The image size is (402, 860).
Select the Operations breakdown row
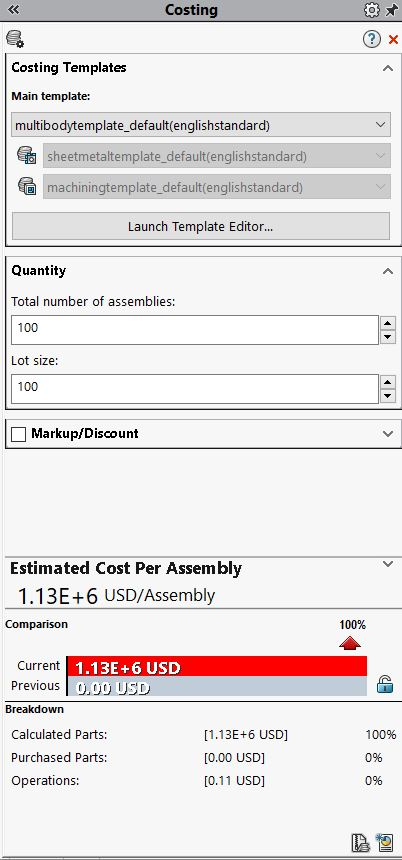(203, 780)
